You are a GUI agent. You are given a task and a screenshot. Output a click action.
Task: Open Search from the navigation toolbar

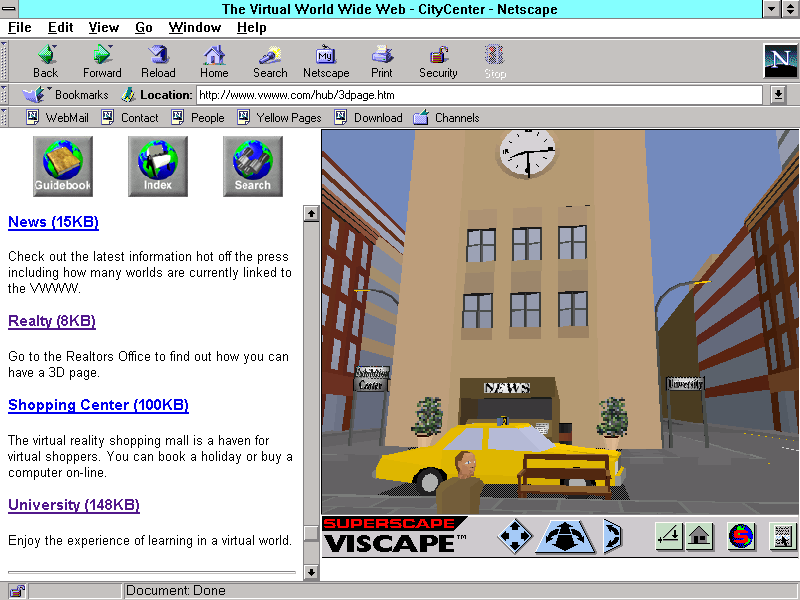click(270, 62)
